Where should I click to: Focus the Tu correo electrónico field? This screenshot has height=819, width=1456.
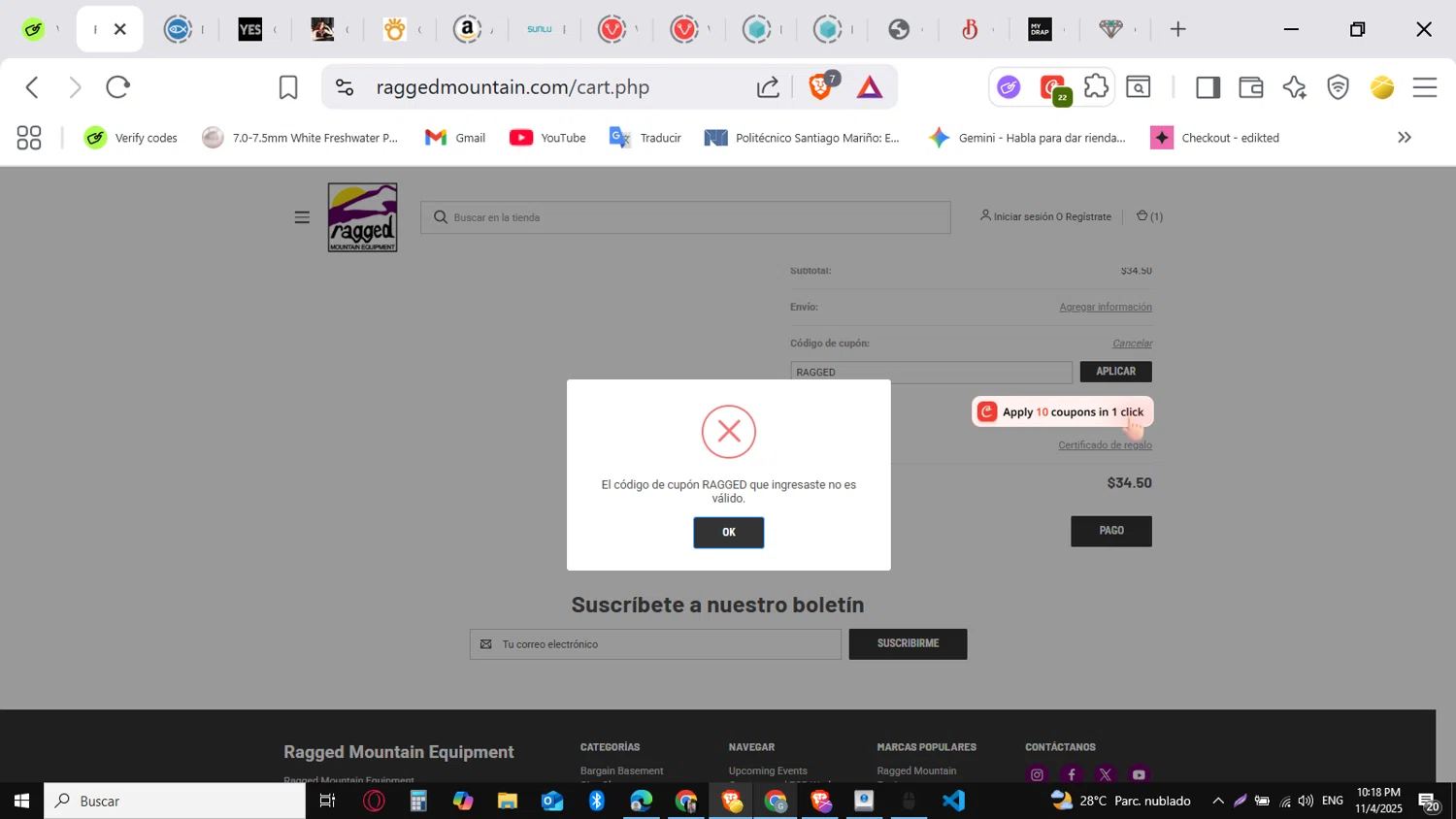tap(655, 644)
